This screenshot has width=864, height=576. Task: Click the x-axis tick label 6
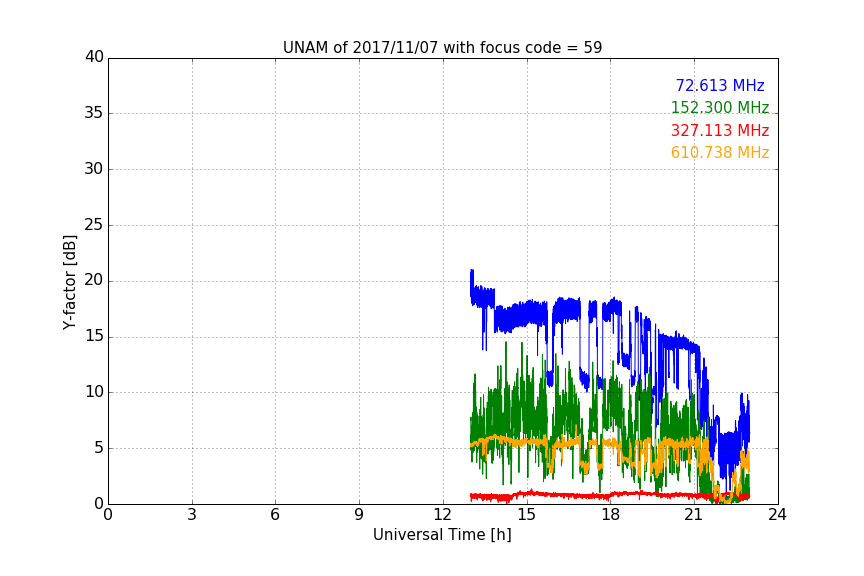click(275, 515)
